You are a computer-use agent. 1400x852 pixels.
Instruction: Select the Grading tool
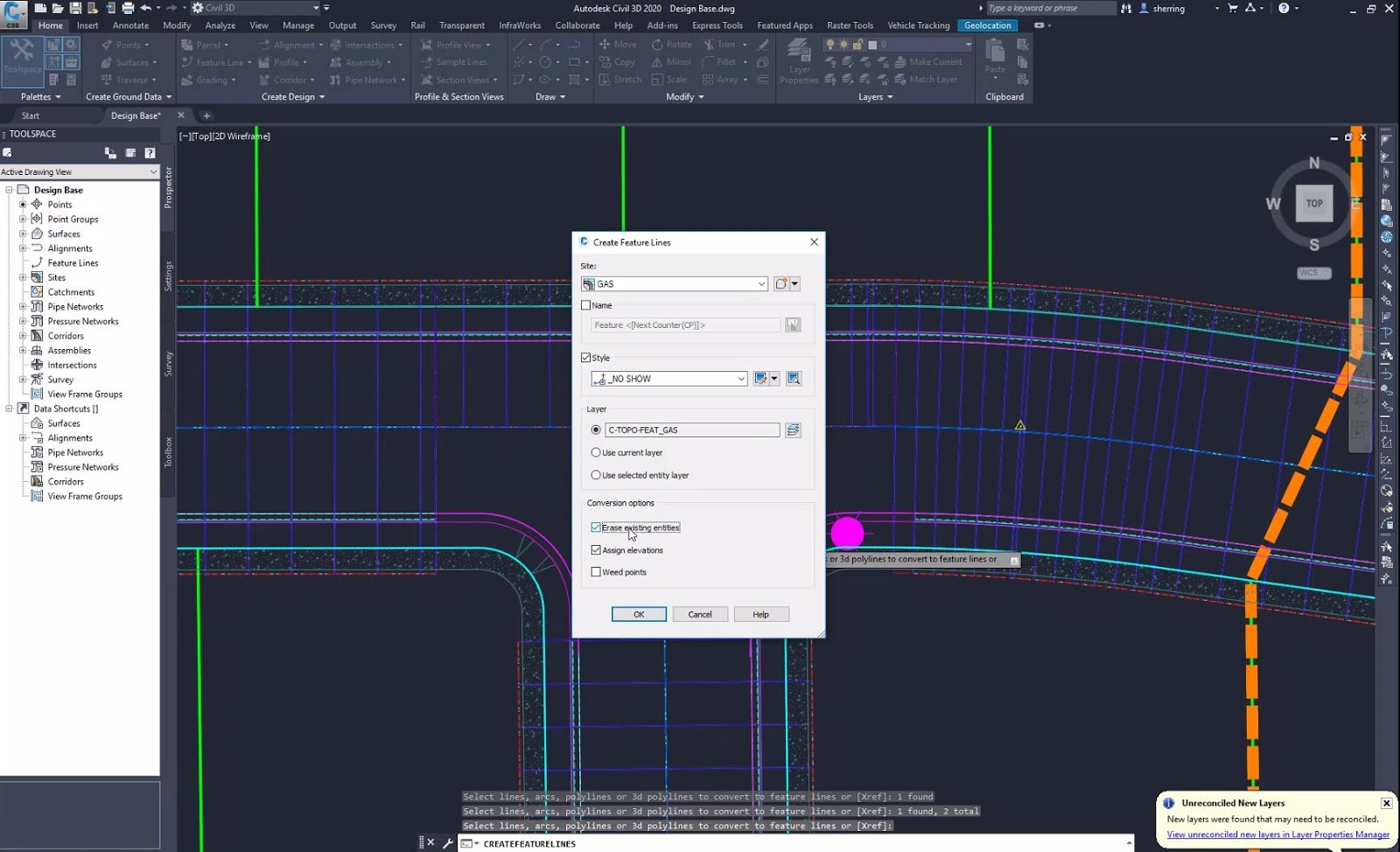[x=208, y=80]
